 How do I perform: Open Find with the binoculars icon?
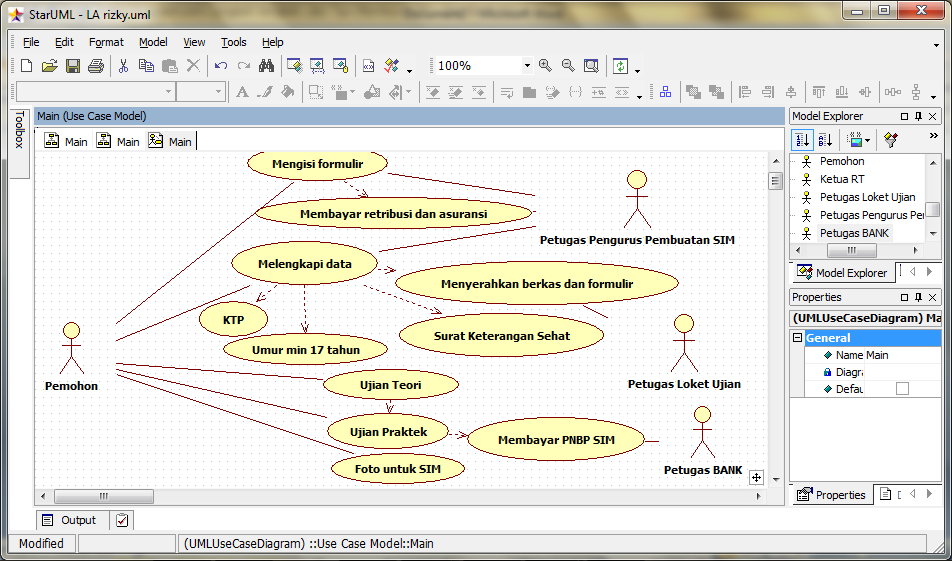(266, 66)
